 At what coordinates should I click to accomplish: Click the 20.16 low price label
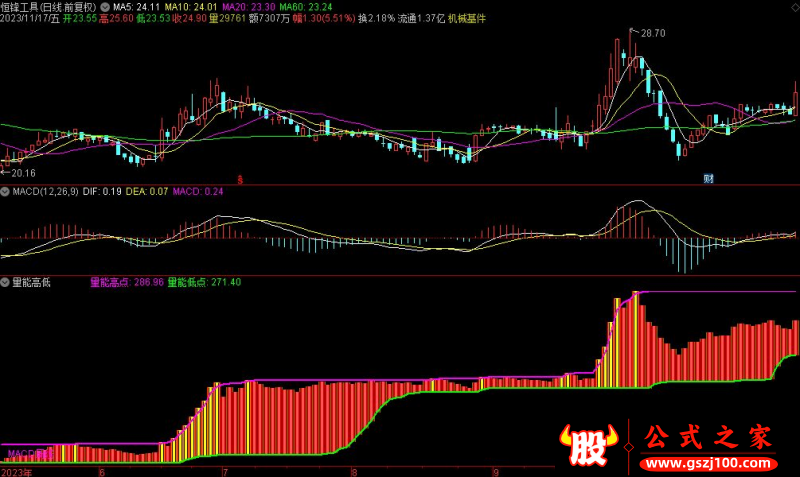pos(23,173)
